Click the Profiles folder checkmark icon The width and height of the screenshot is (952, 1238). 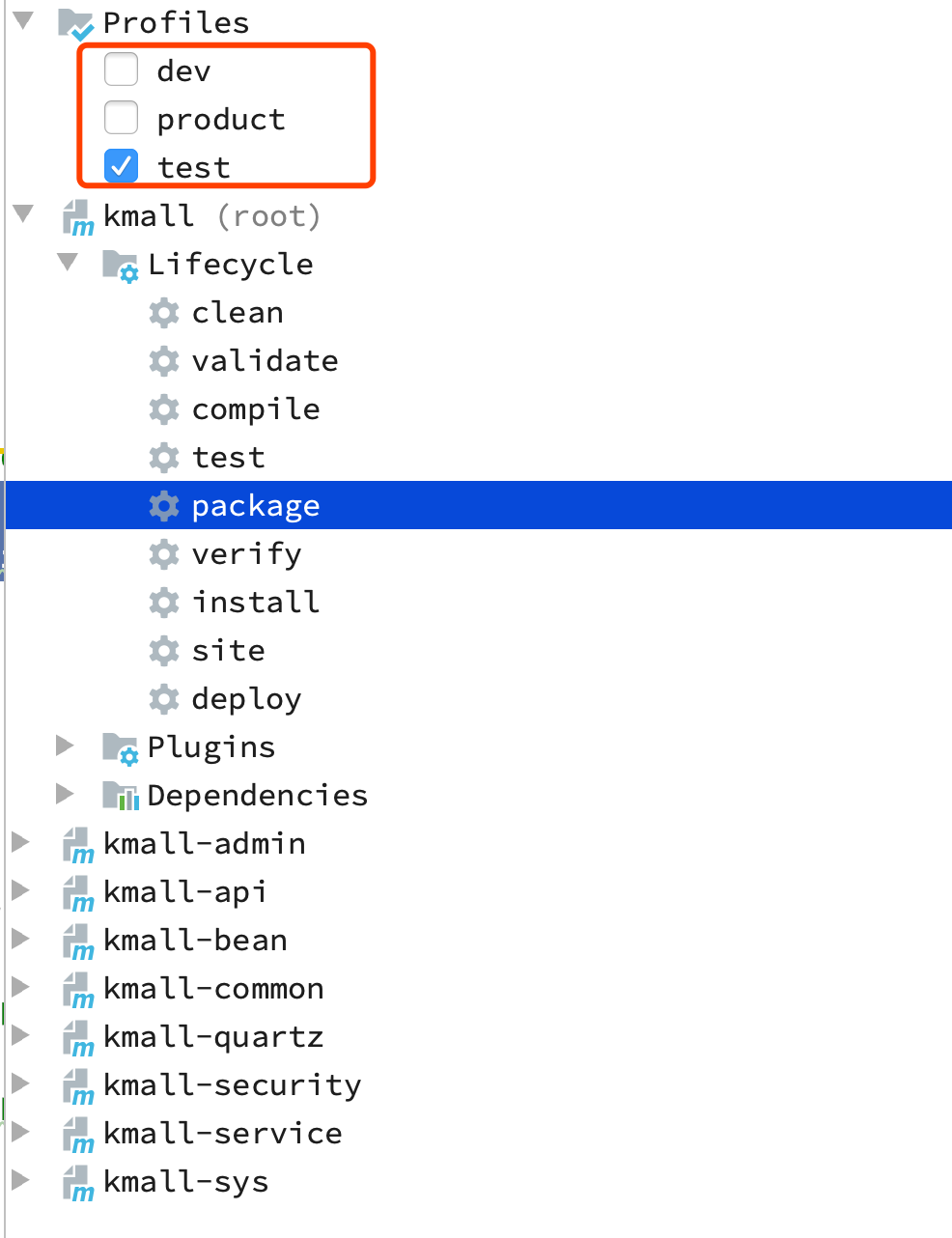click(x=76, y=24)
